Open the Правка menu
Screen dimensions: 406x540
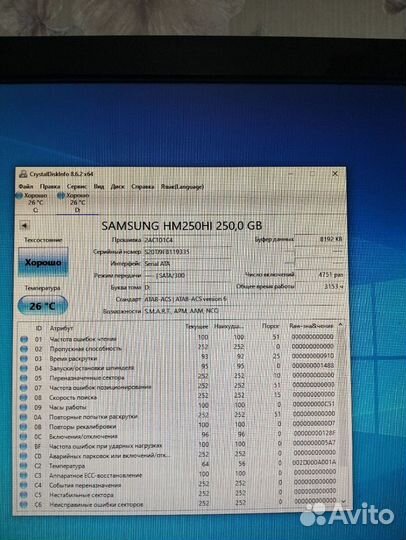pos(50,186)
